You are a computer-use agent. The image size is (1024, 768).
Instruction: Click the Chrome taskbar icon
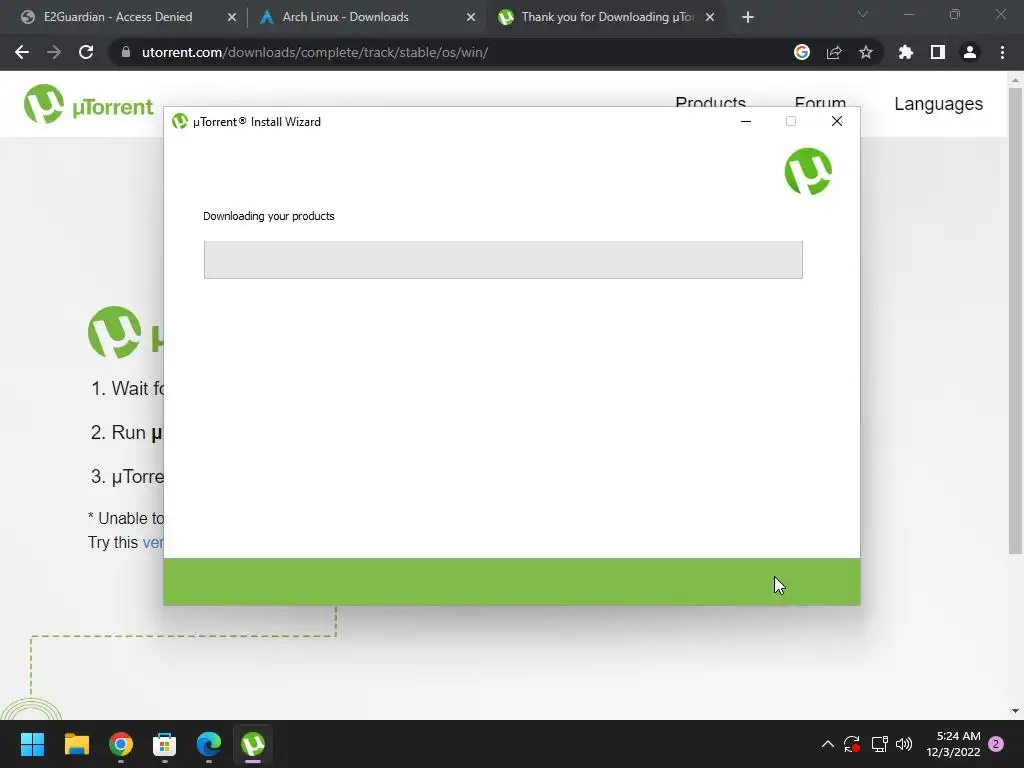pos(121,744)
